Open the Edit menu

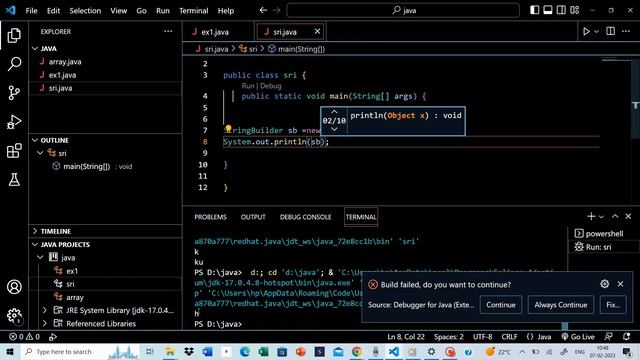point(53,11)
